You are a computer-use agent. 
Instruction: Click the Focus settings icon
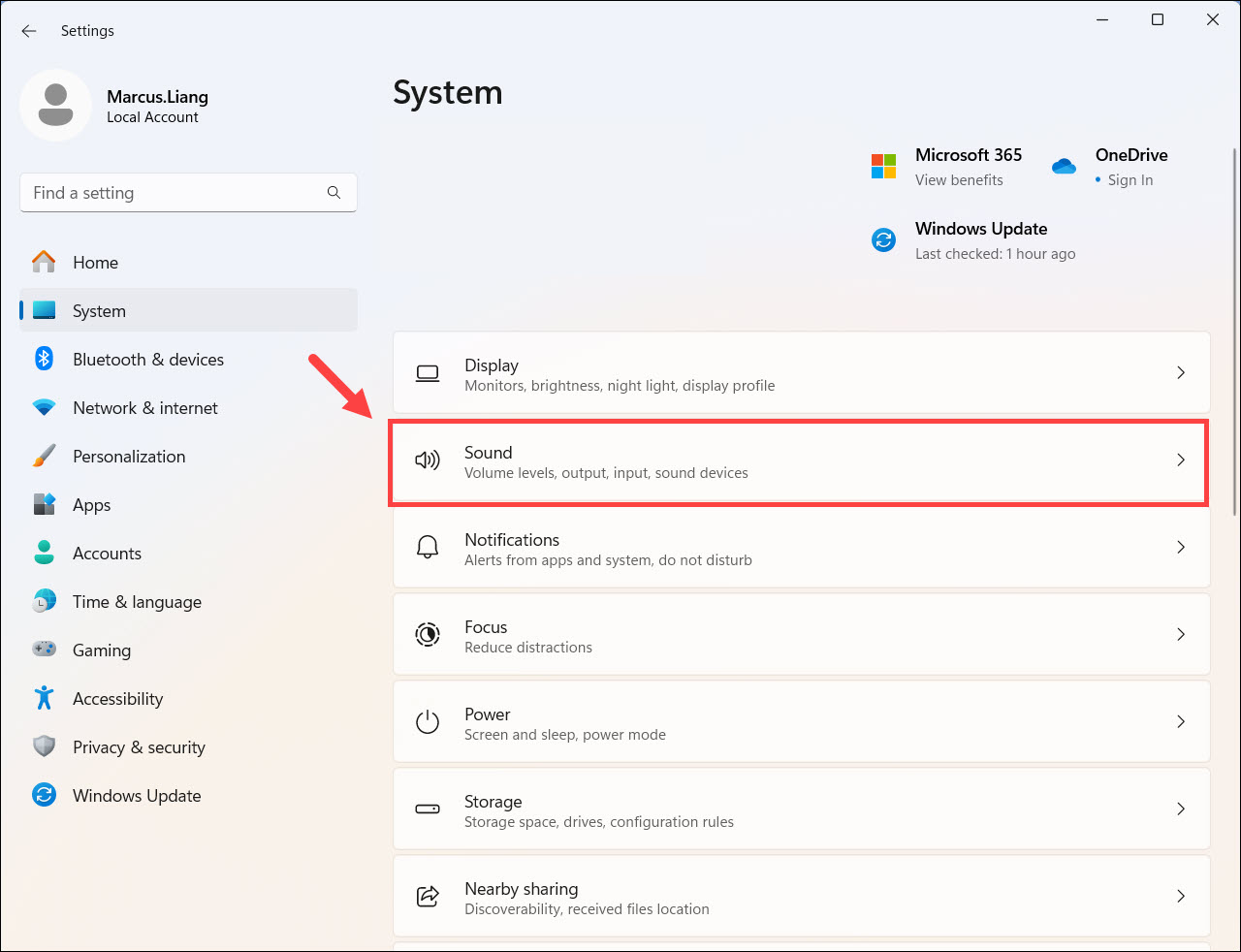pos(428,635)
